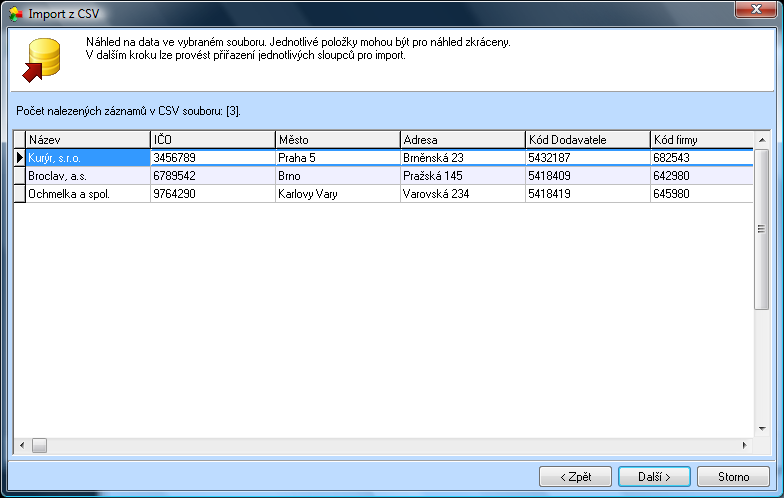784x498 pixels.
Task: Click the app icon in title bar
Action: click(x=16, y=14)
